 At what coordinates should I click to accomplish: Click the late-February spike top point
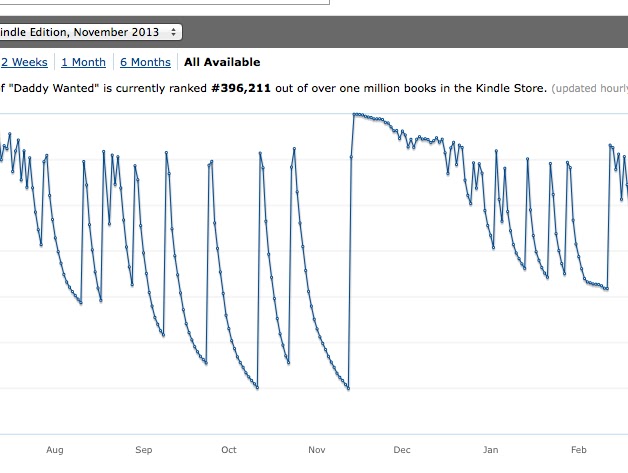[x=610, y=145]
